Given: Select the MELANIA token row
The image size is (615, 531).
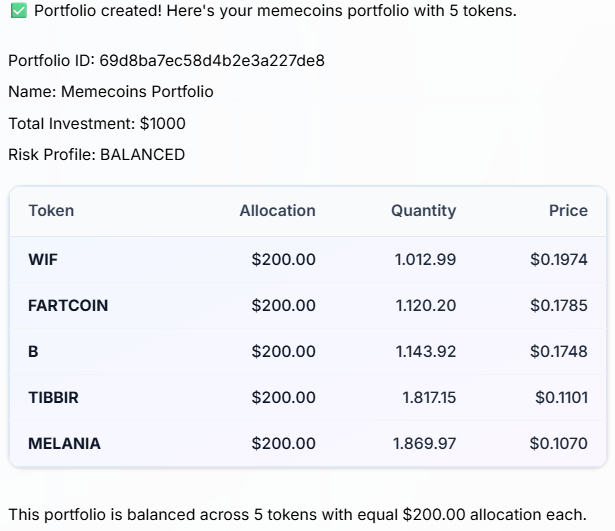Looking at the screenshot, I should 308,444.
